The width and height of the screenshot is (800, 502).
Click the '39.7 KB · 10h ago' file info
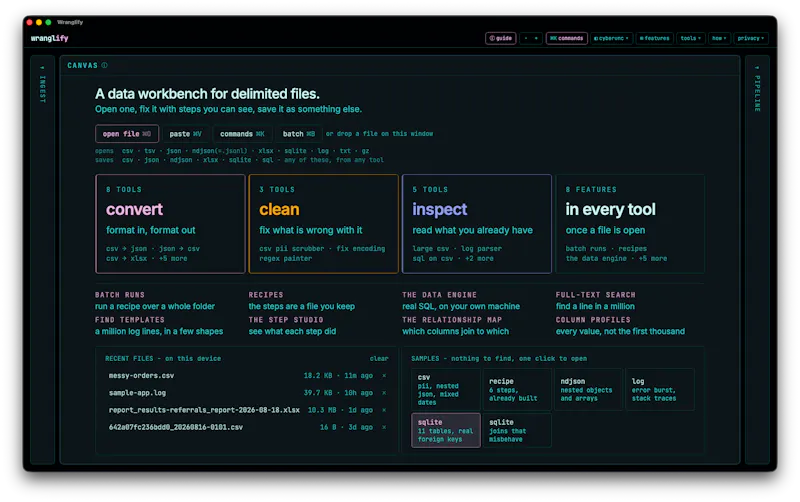(338, 393)
